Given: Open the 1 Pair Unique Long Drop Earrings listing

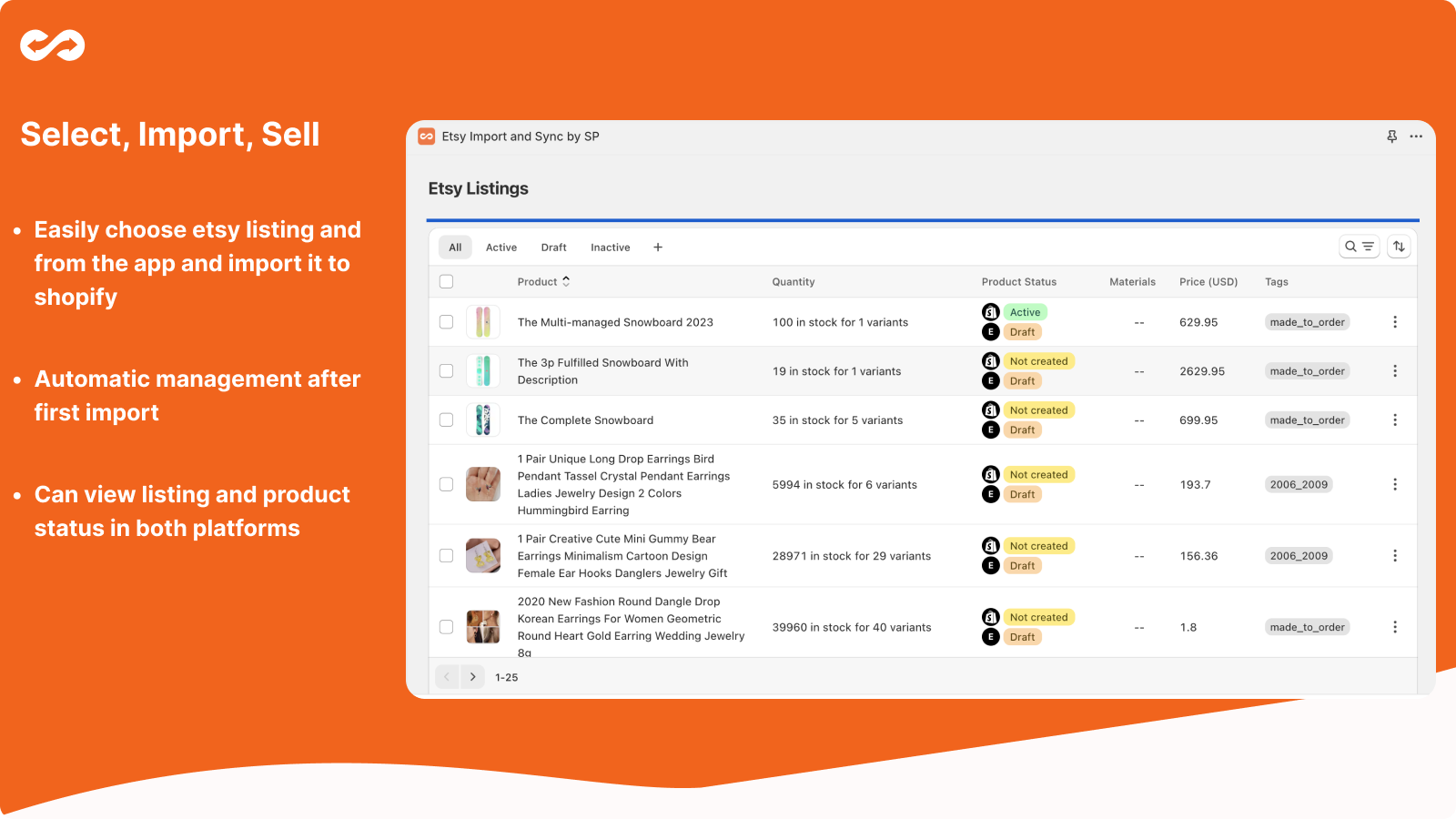Looking at the screenshot, I should (624, 485).
